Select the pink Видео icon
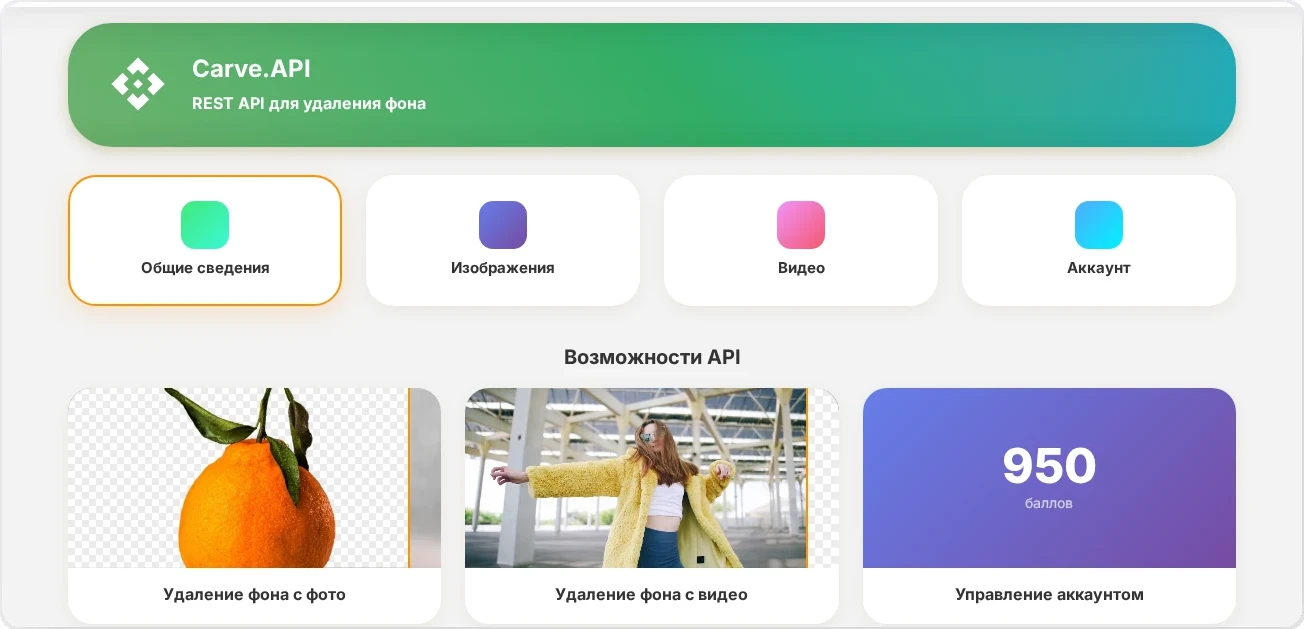 pyautogui.click(x=801, y=225)
